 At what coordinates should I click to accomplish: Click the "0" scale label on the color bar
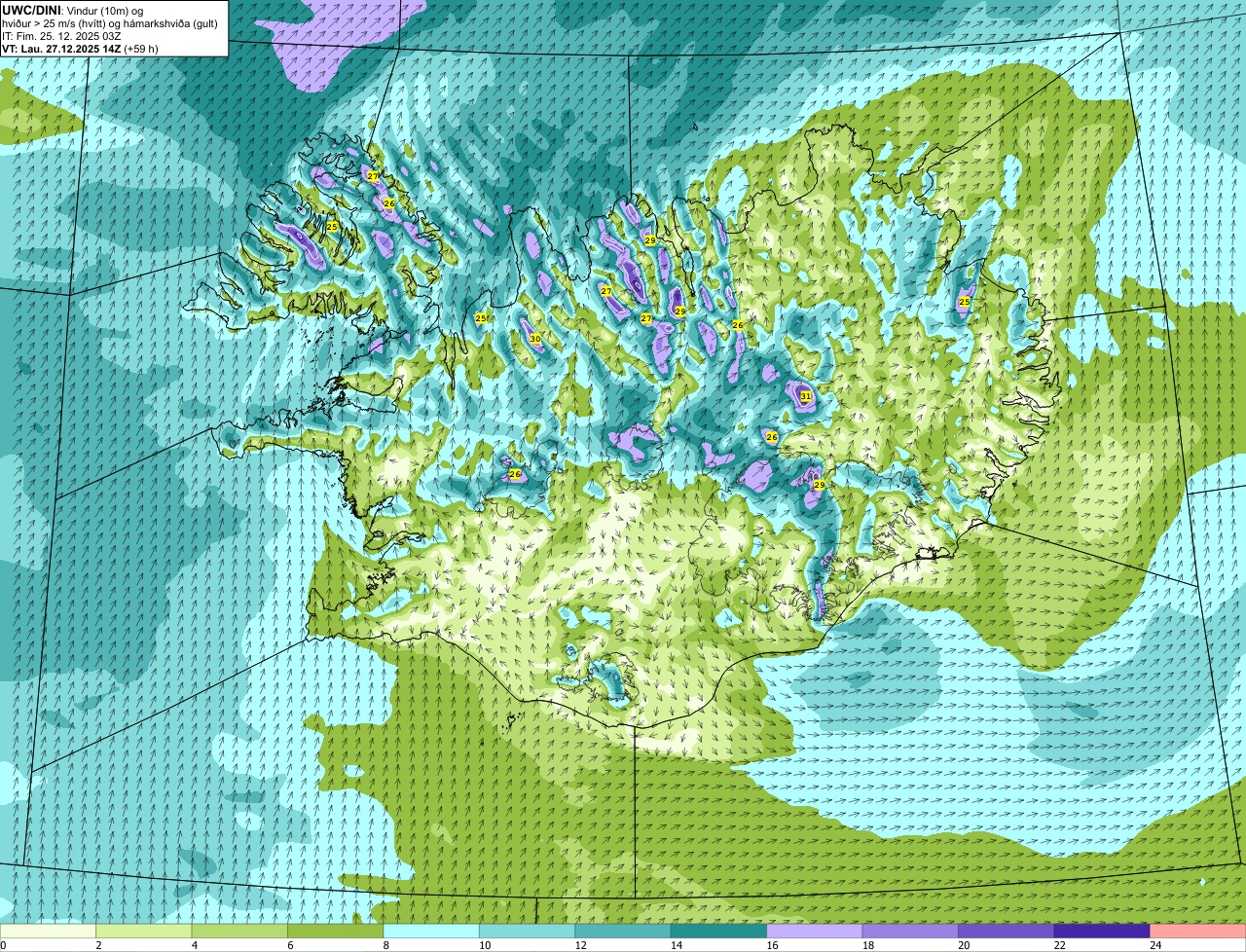3,944
